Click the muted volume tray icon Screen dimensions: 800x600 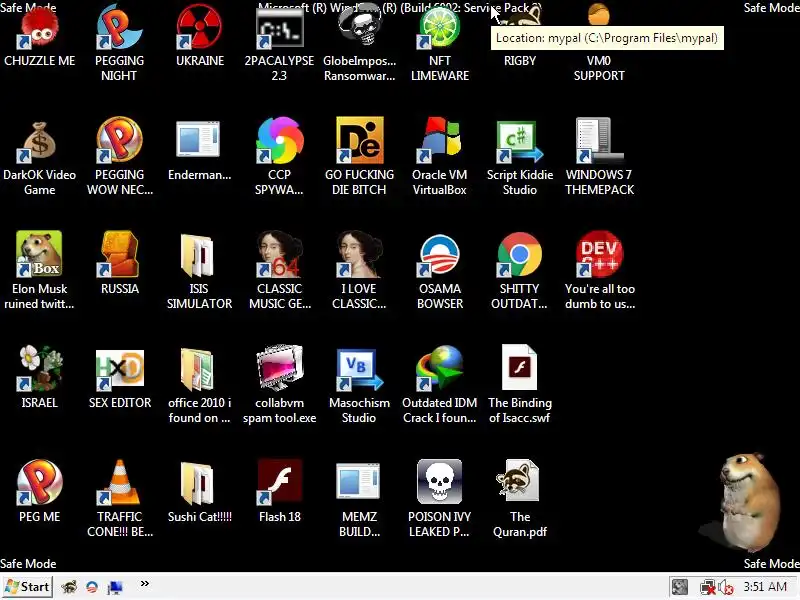[726, 588]
